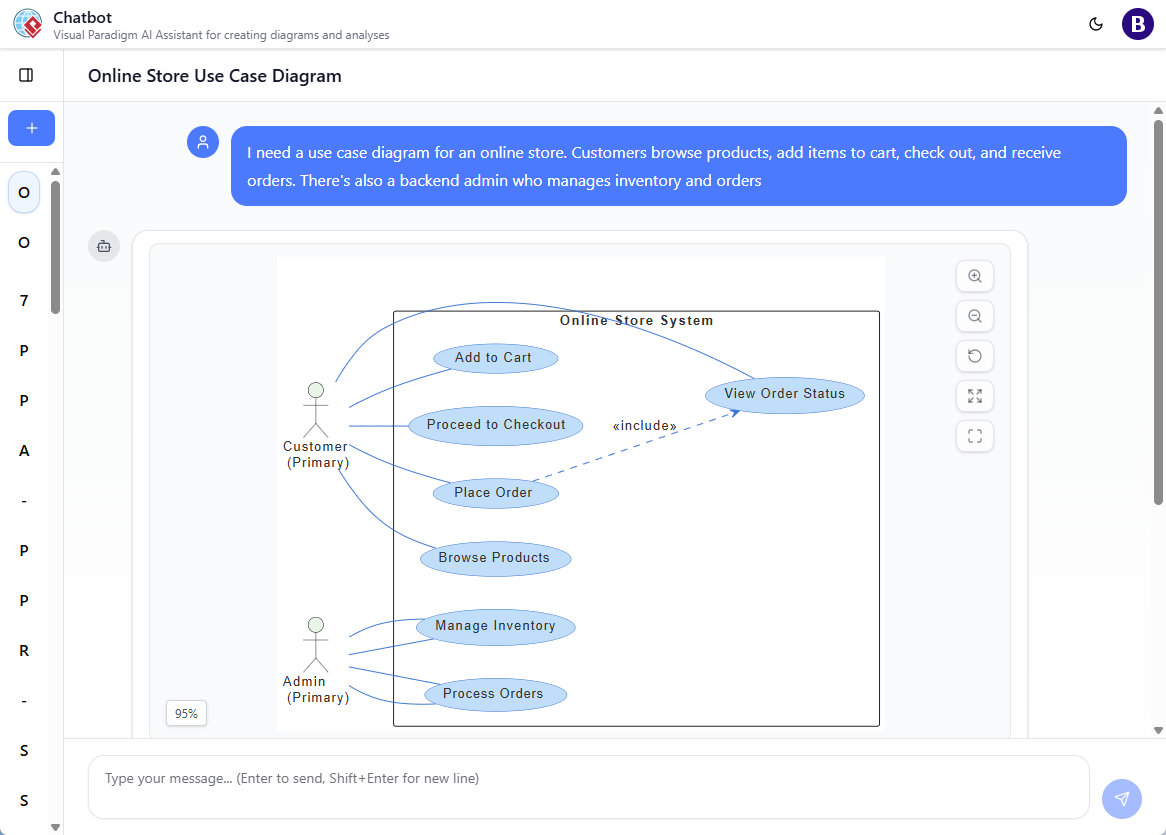Select the highlighted O conversation at the top
1166x835 pixels.
click(23, 192)
